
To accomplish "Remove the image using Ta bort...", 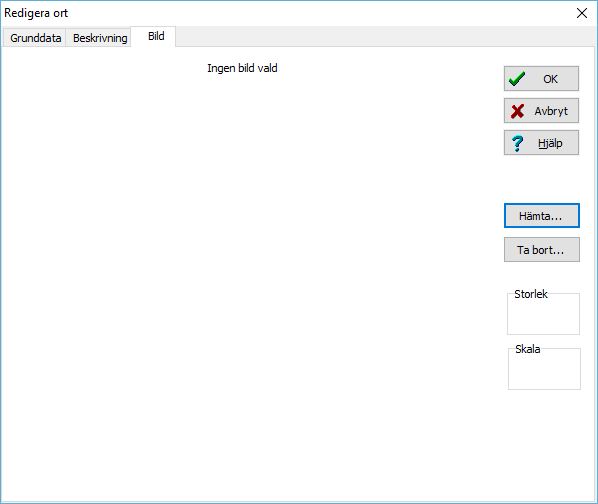I will coord(542,250).
